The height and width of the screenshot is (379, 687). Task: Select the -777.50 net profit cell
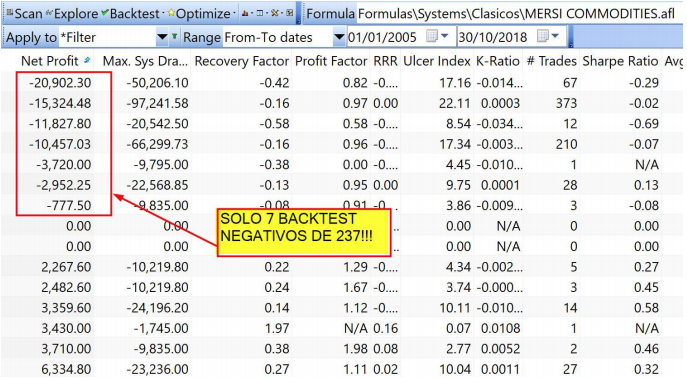pyautogui.click(x=69, y=205)
